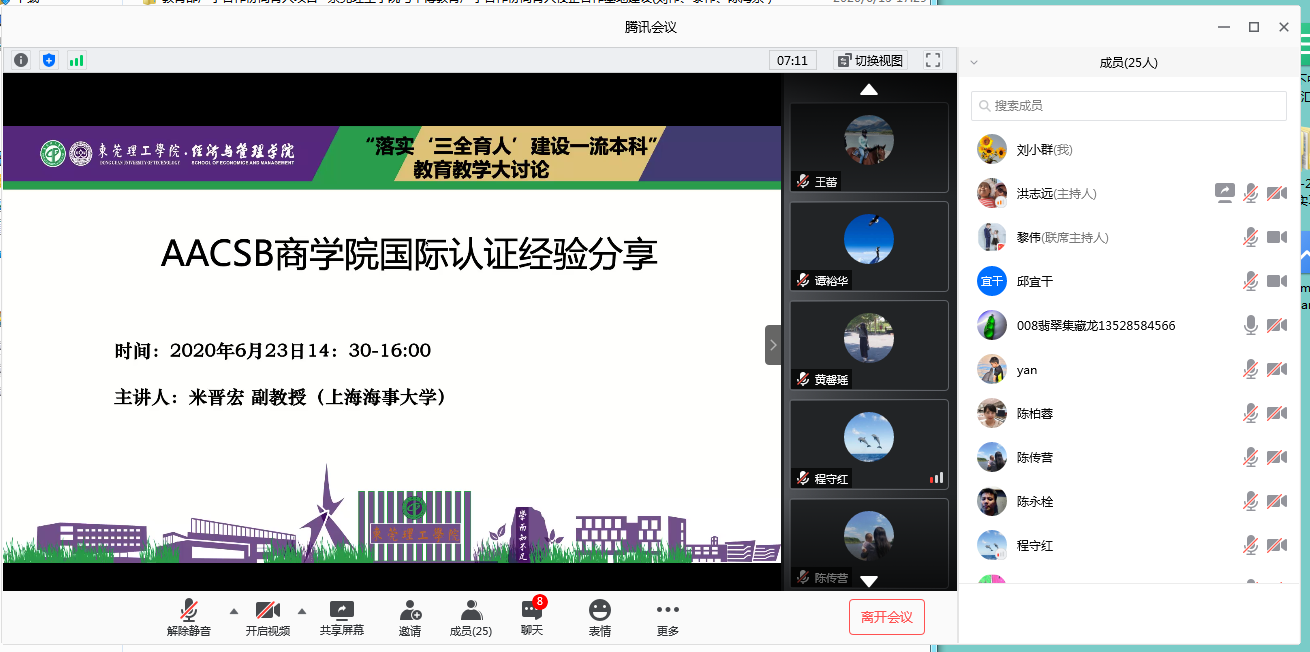Screen dimensions: 1310x652
Task: Toggle camera icon for 洪志远
Action: [1277, 193]
